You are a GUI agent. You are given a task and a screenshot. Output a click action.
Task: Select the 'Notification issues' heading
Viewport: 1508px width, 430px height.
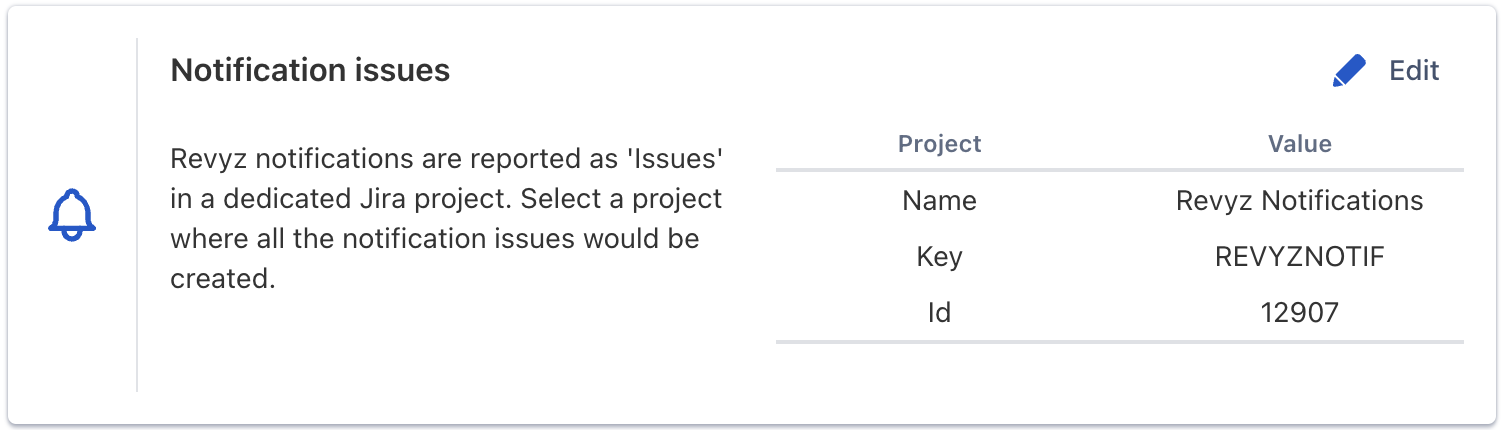tap(310, 71)
